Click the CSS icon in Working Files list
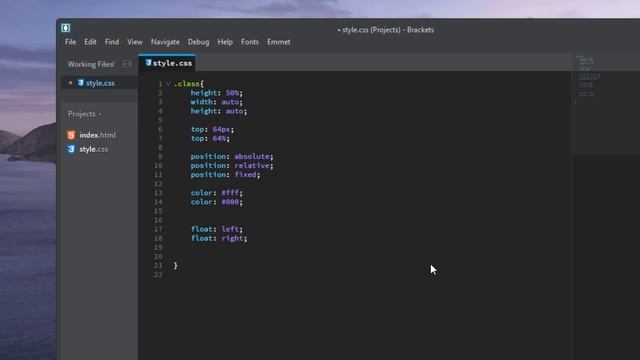Screen dimensions: 640x360 click(81, 82)
